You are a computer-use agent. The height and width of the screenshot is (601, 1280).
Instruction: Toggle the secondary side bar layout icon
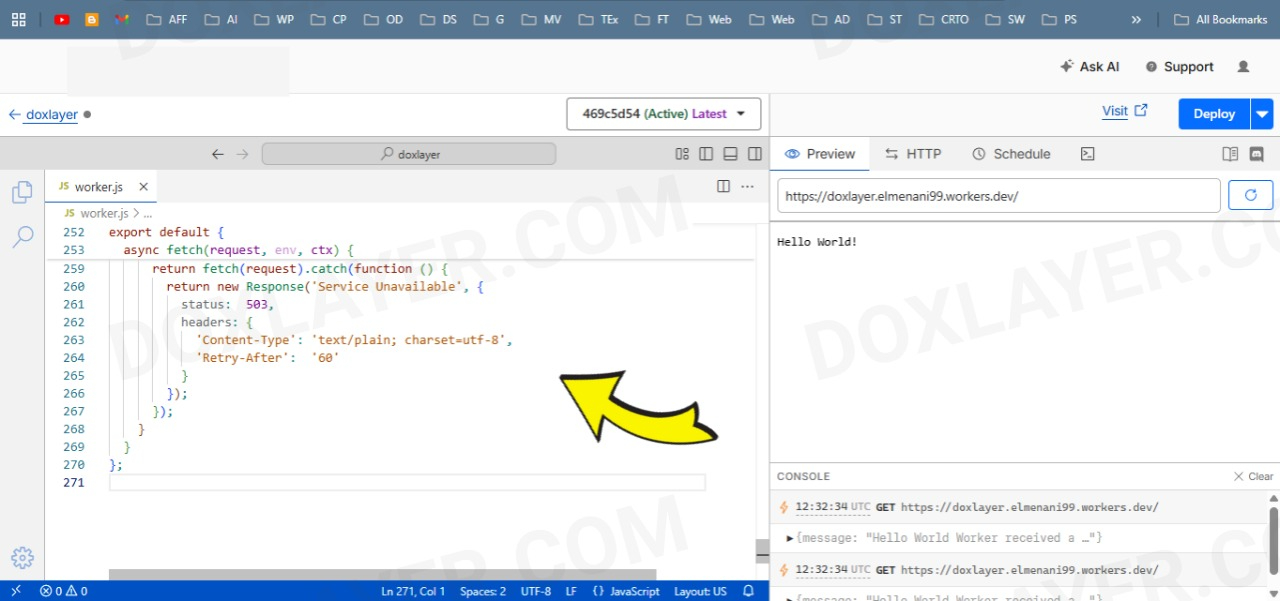(755, 154)
